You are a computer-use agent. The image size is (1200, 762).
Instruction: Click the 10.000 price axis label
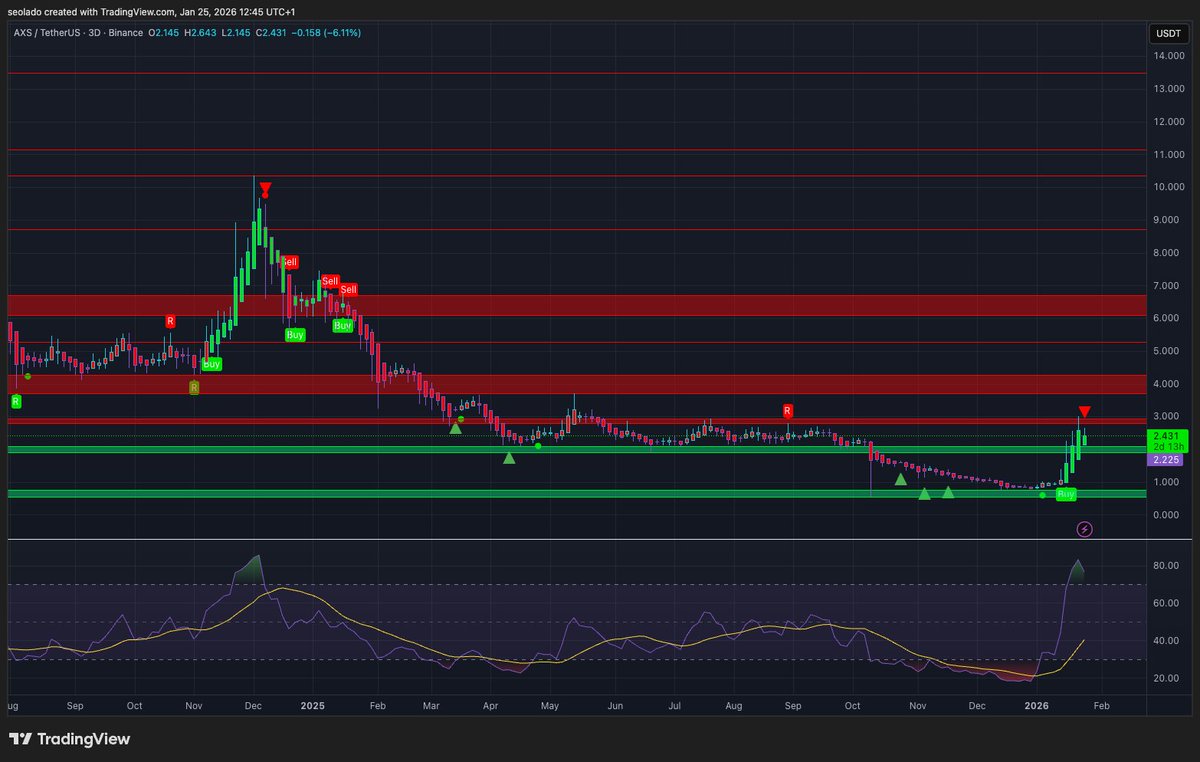(x=1168, y=187)
